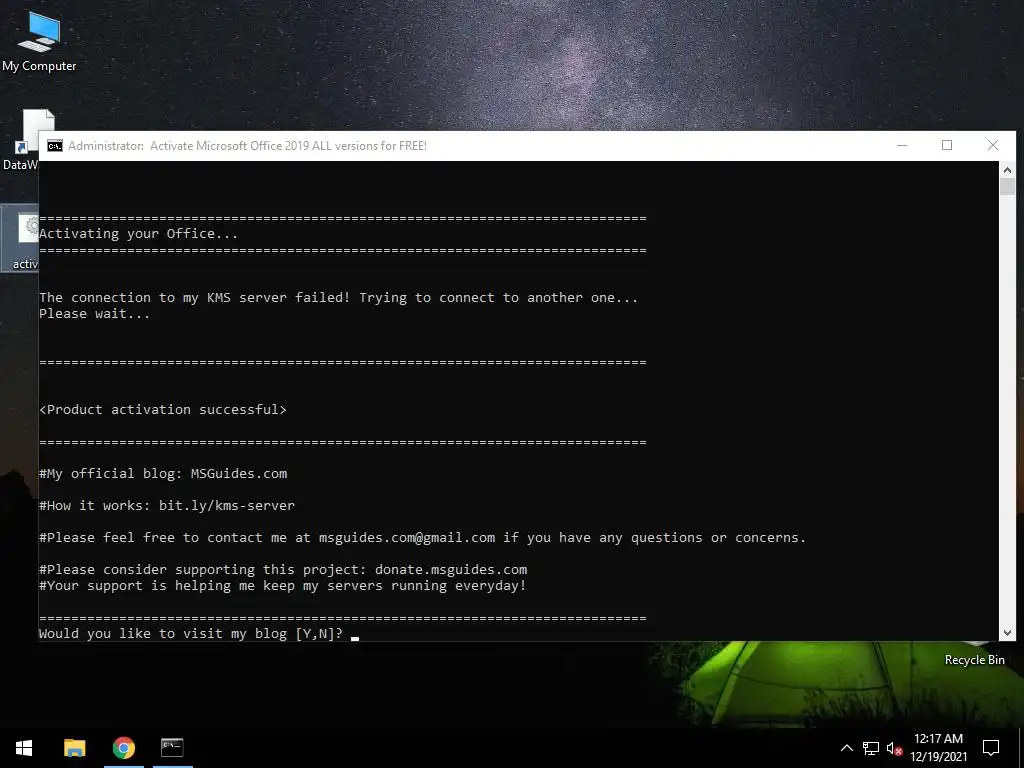Show hidden system tray icons
This screenshot has height=768, width=1024.
tap(846, 748)
